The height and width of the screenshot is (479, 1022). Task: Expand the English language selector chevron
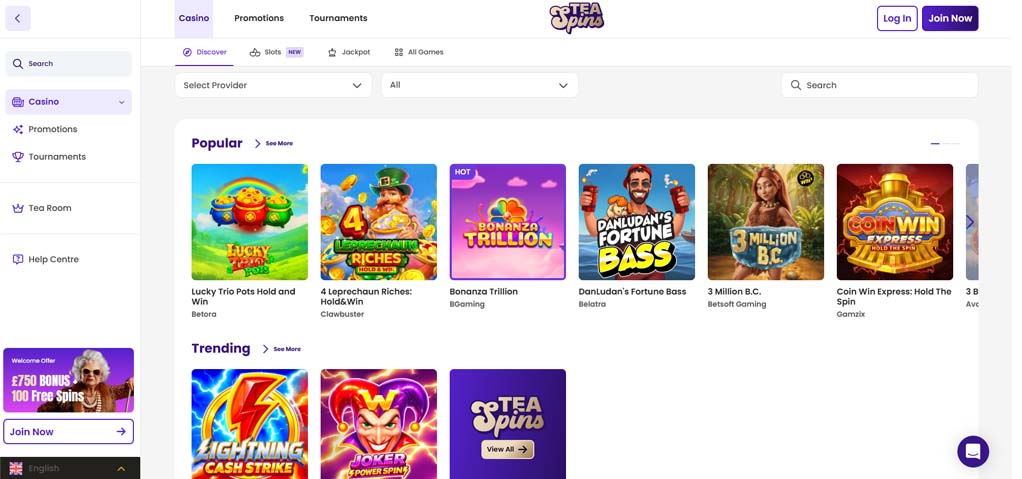[x=121, y=469]
